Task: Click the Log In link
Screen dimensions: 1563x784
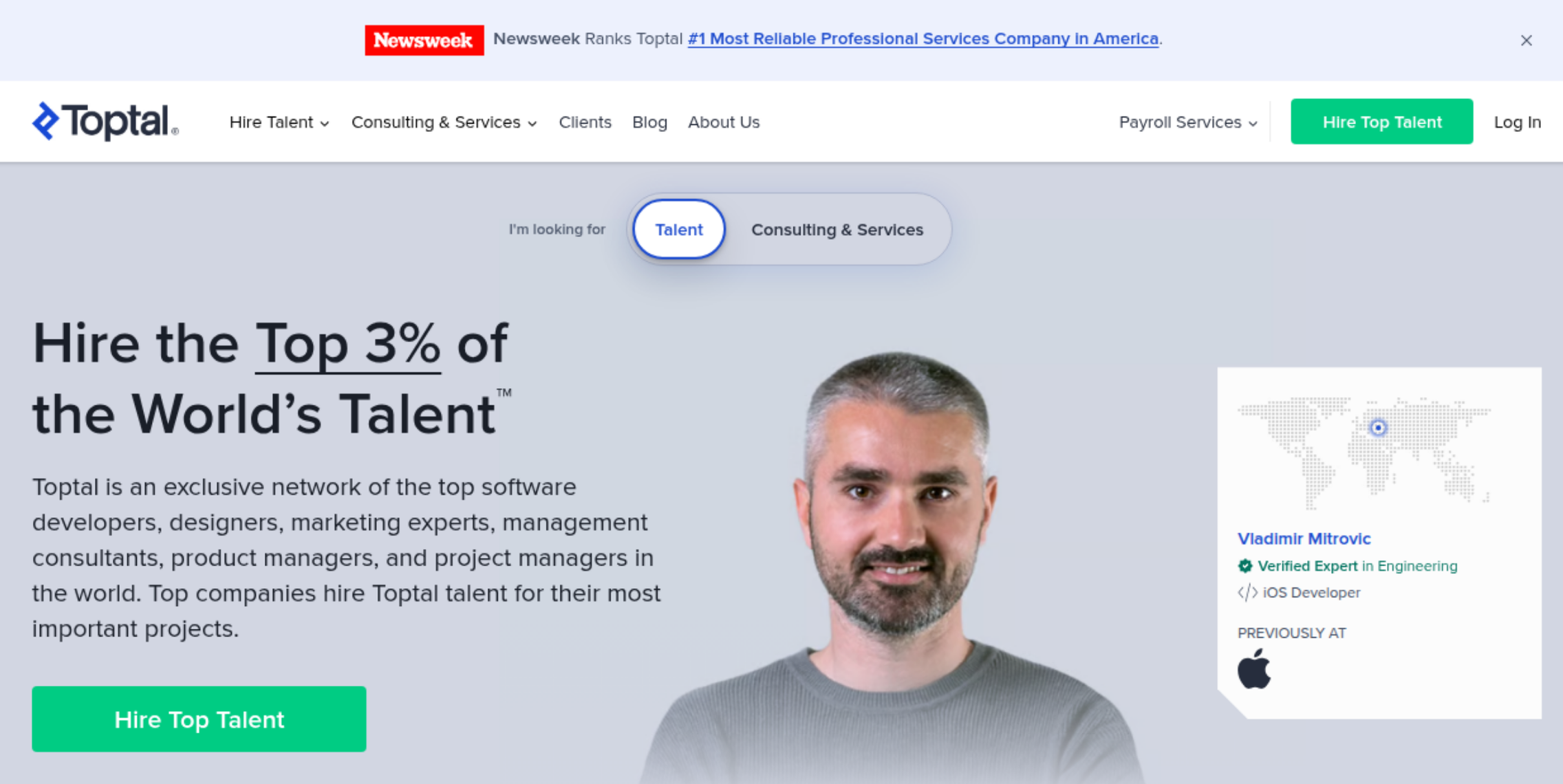Action: (1517, 122)
